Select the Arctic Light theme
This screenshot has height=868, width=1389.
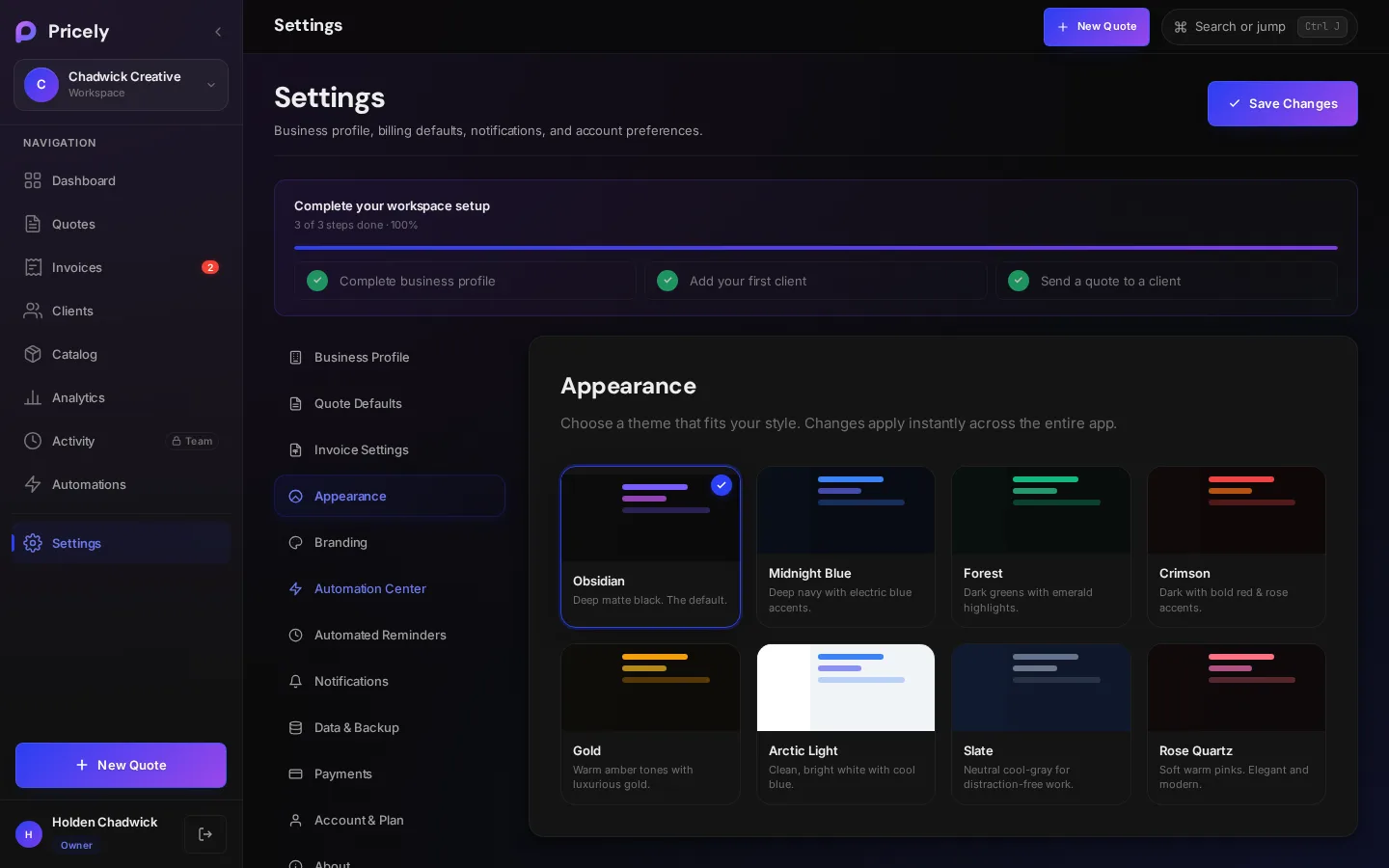846,724
